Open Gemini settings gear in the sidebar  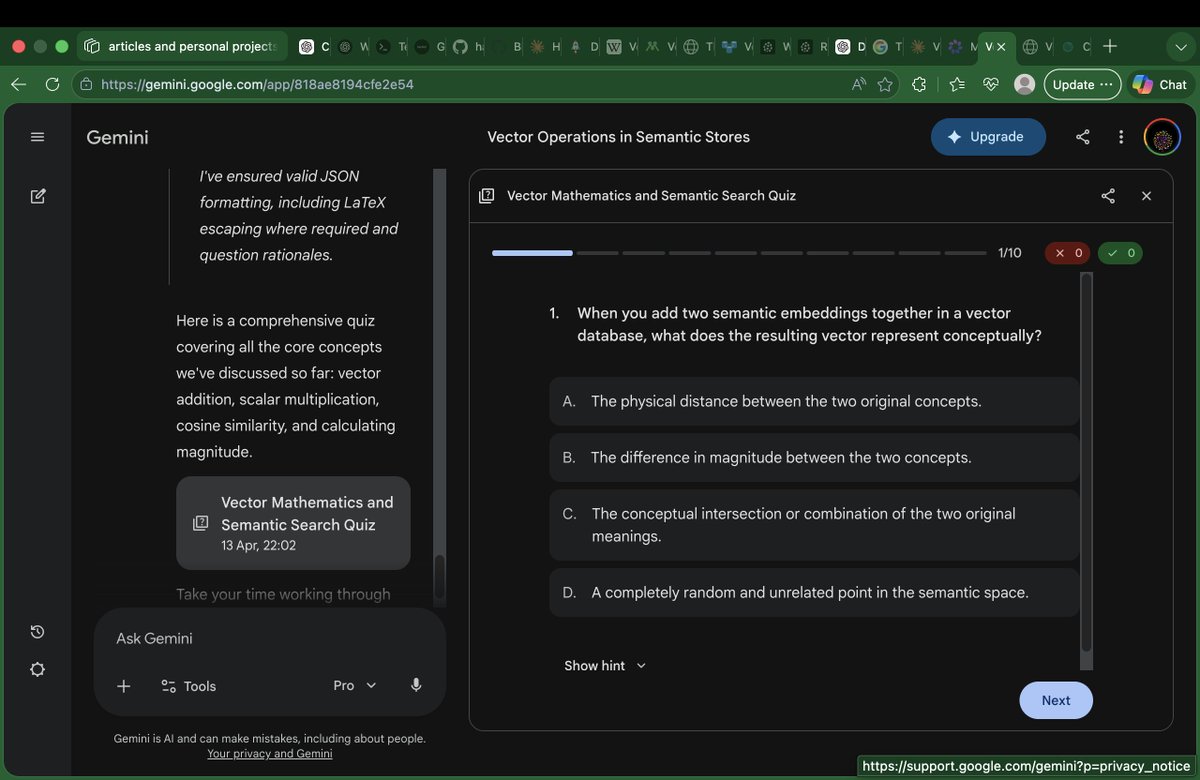pos(37,669)
